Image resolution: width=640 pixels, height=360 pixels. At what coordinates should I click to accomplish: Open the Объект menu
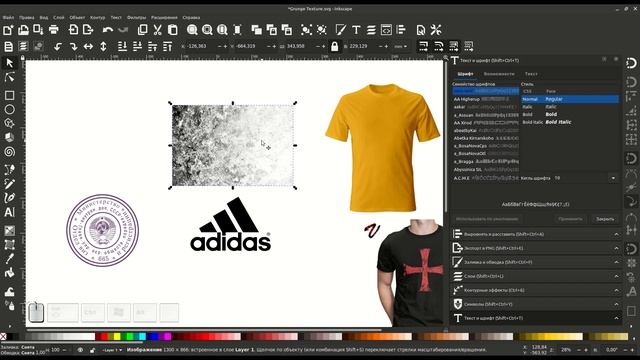point(77,18)
